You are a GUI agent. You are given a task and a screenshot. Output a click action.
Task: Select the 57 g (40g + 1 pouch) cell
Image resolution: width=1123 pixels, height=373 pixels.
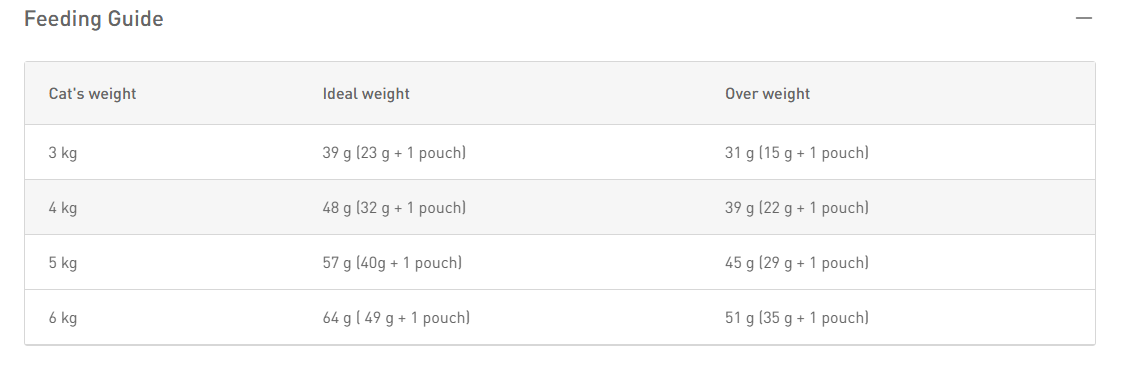(392, 263)
